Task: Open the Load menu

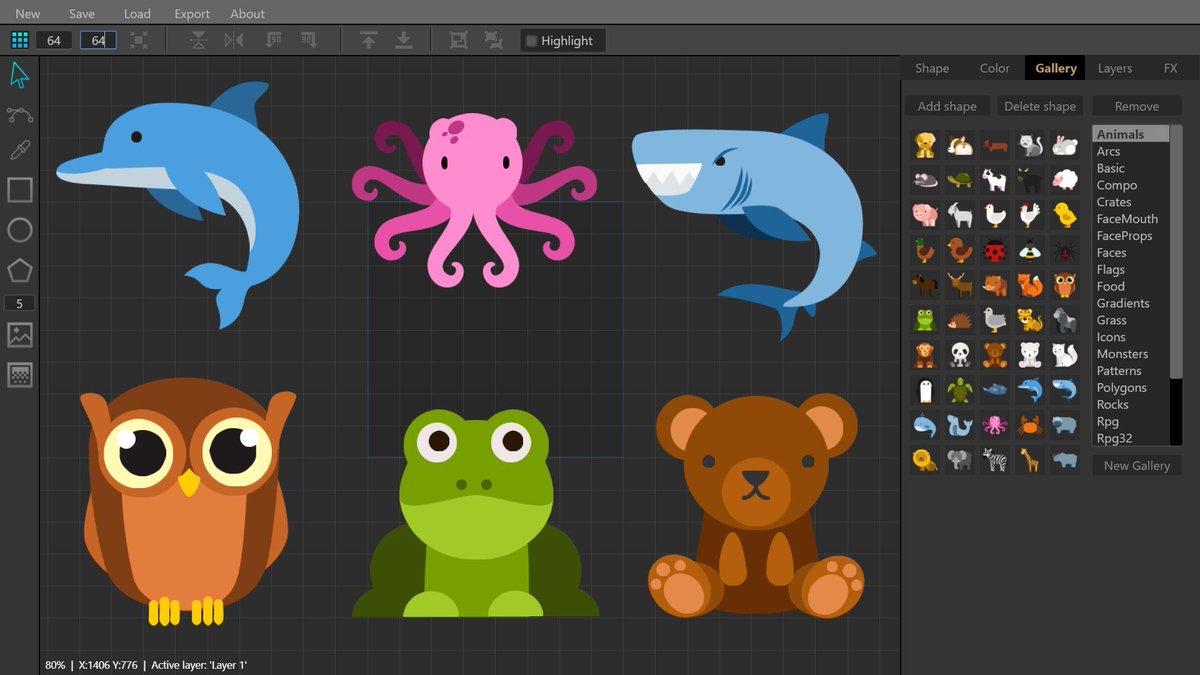Action: (x=137, y=14)
